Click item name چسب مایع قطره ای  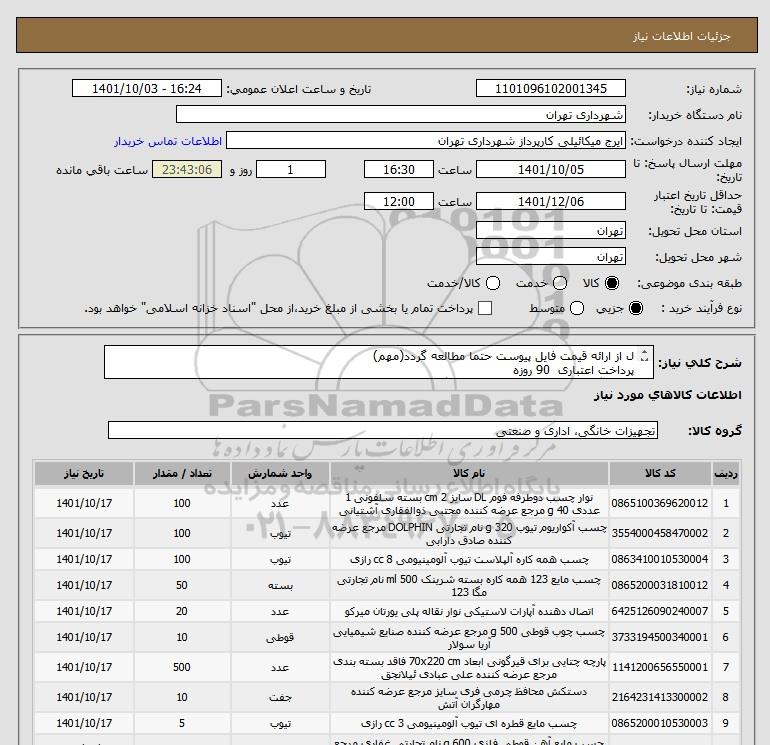click(469, 723)
